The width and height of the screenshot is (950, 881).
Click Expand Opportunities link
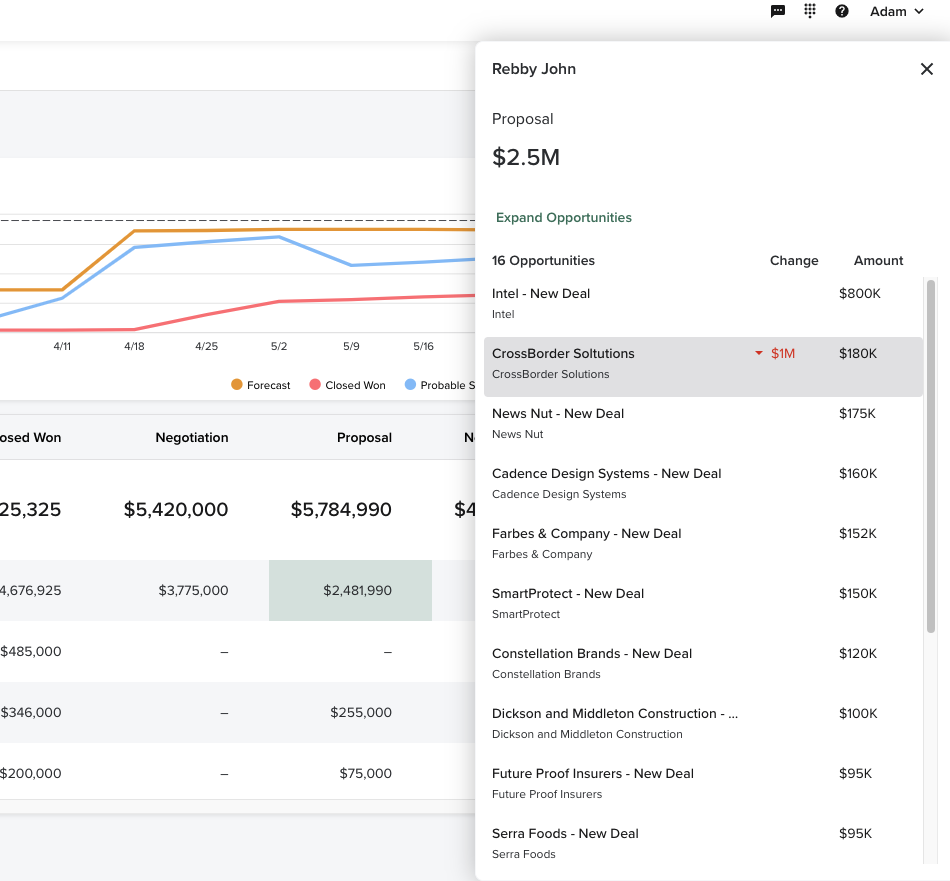tap(564, 217)
